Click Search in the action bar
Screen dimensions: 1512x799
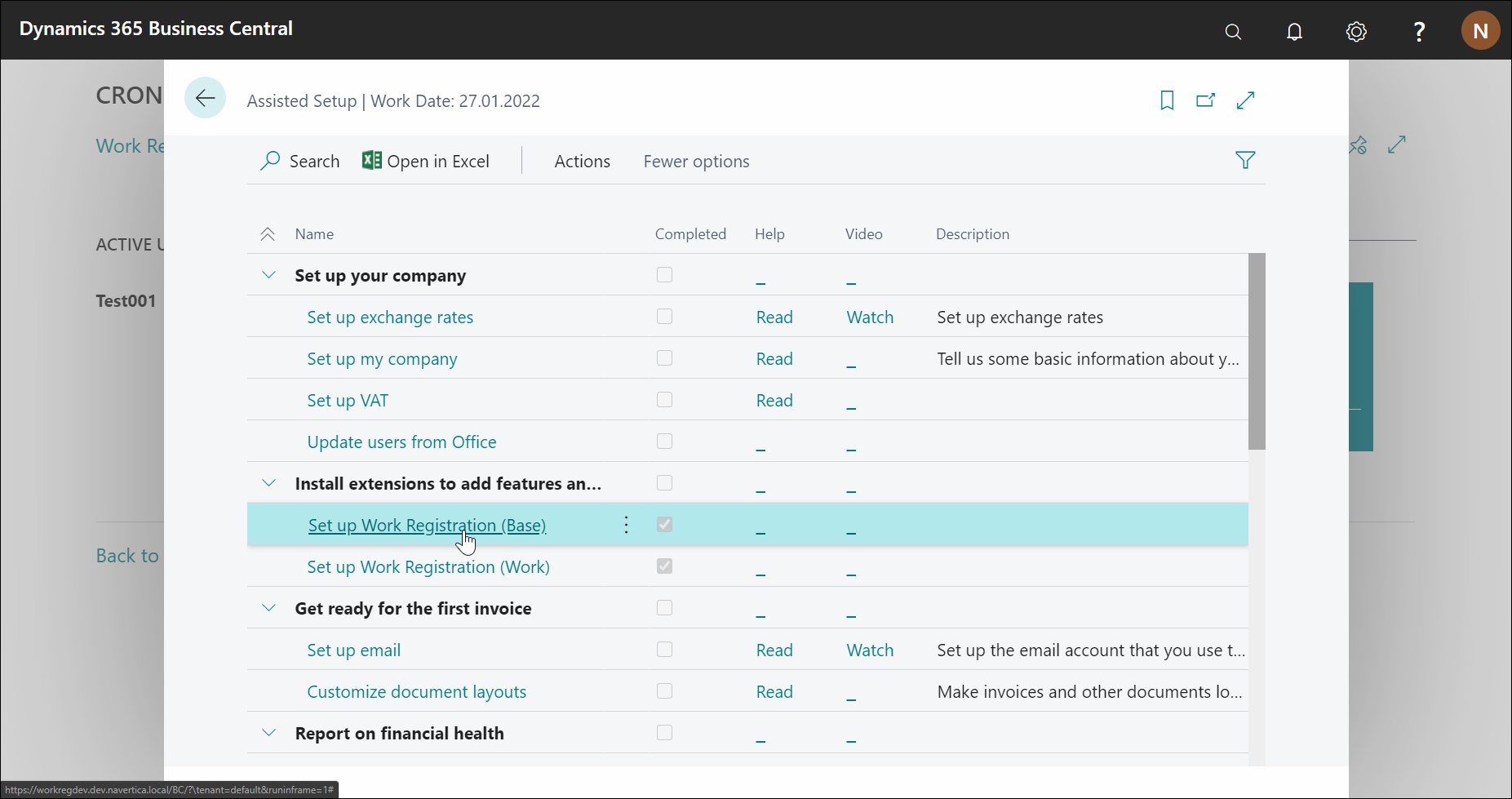(x=299, y=161)
